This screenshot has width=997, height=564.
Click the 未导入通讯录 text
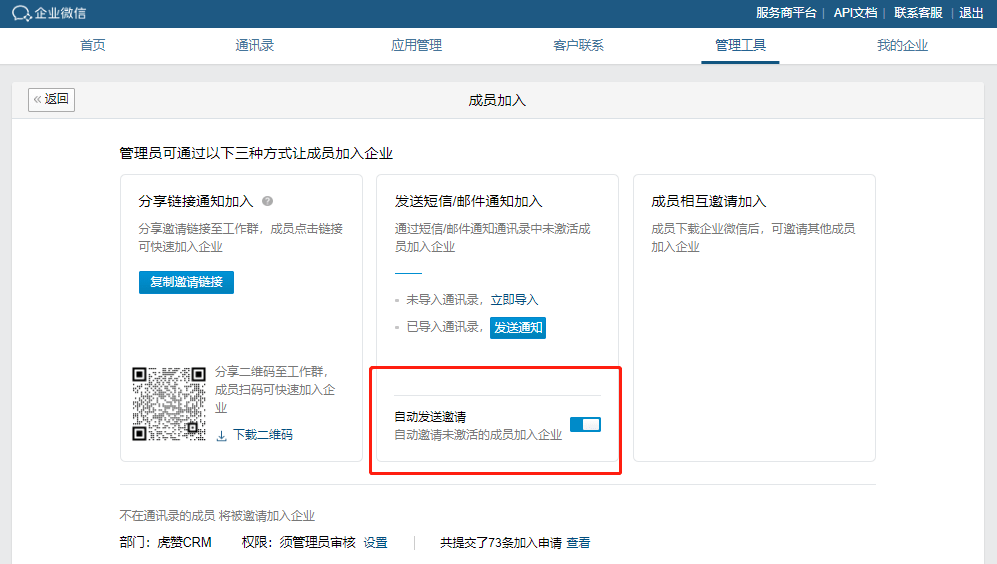click(x=443, y=299)
